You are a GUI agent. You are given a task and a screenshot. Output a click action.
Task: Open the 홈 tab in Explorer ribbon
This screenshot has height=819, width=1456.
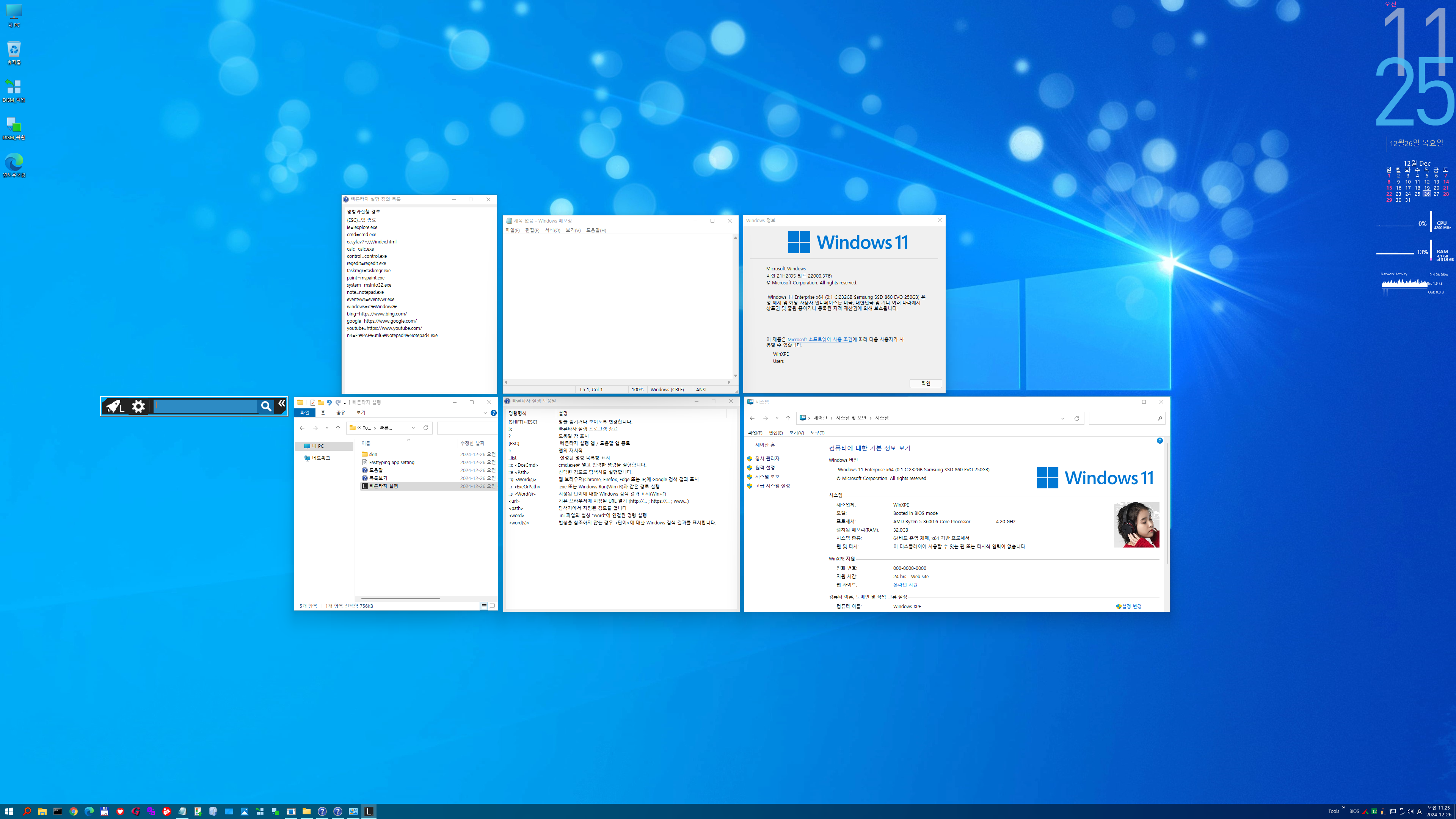(x=323, y=413)
